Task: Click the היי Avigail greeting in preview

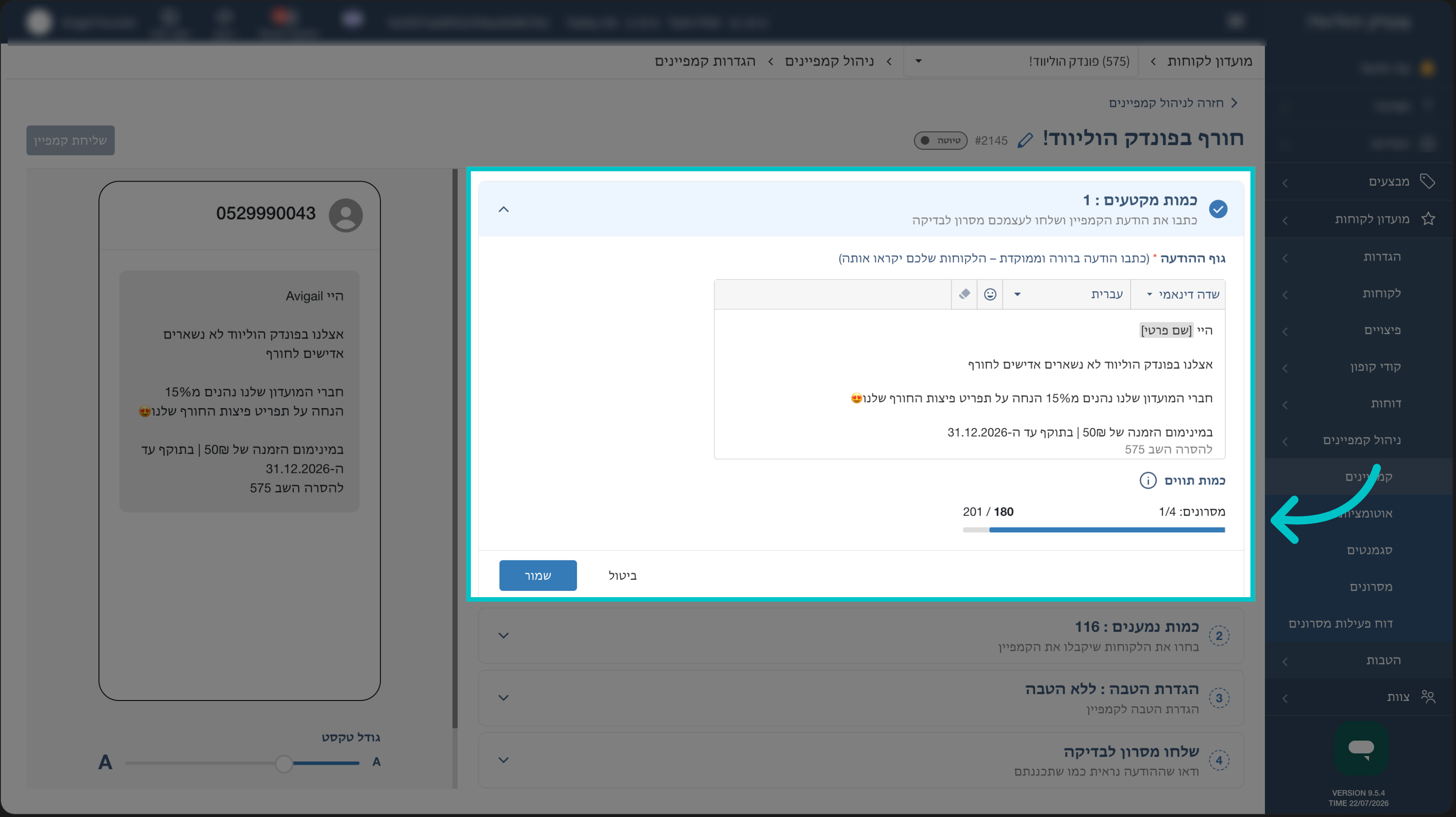Action: 314,296
